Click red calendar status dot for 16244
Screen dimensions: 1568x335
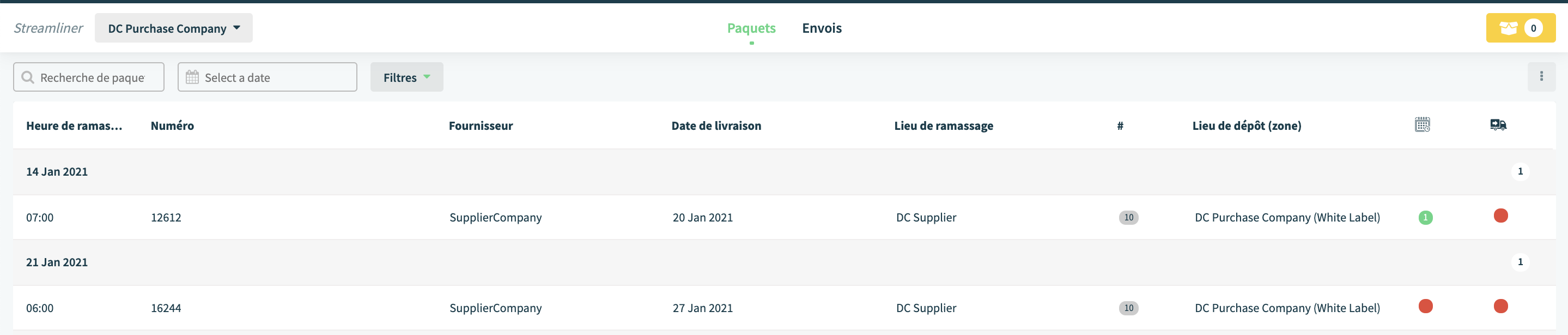[1425, 306]
